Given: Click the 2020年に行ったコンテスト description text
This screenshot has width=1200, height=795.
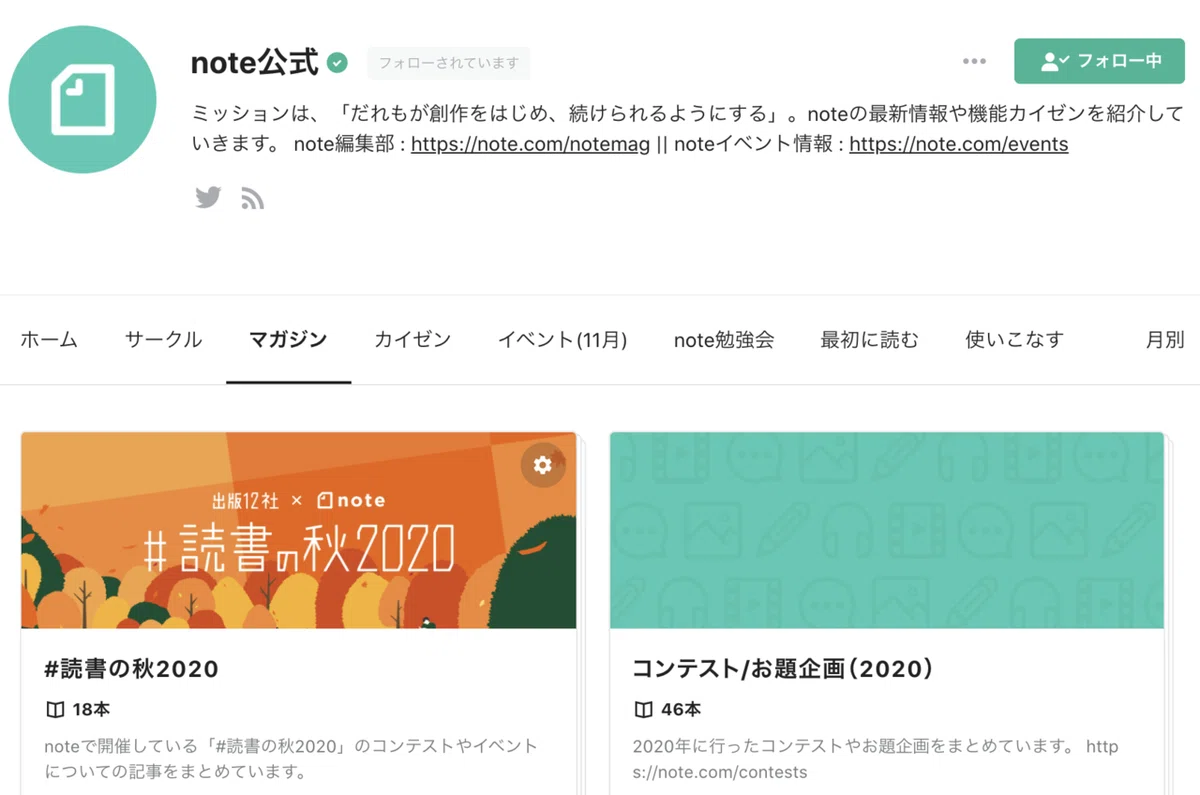Looking at the screenshot, I should point(876,759).
